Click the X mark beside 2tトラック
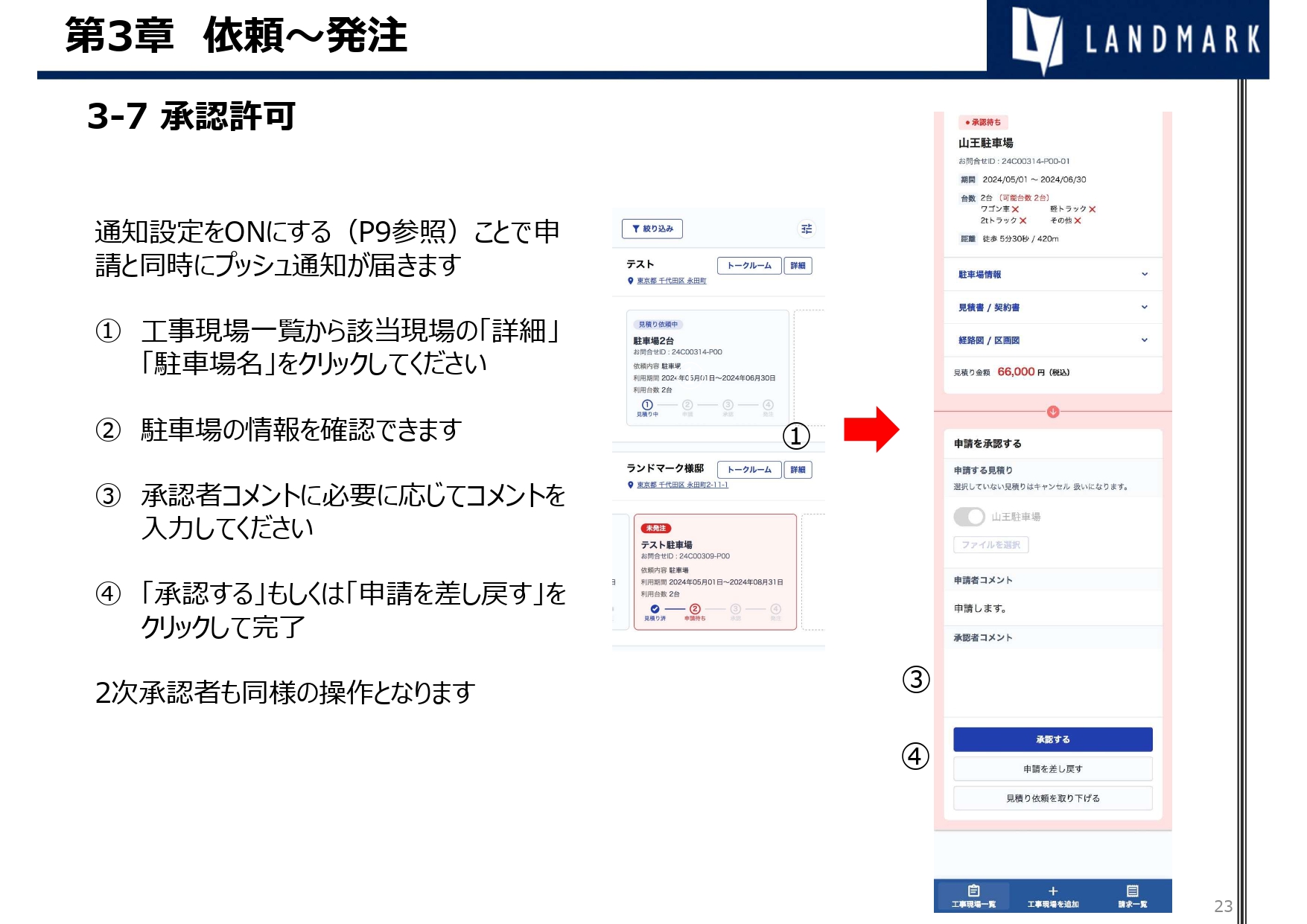Image resolution: width=1307 pixels, height=924 pixels. pos(1023,220)
